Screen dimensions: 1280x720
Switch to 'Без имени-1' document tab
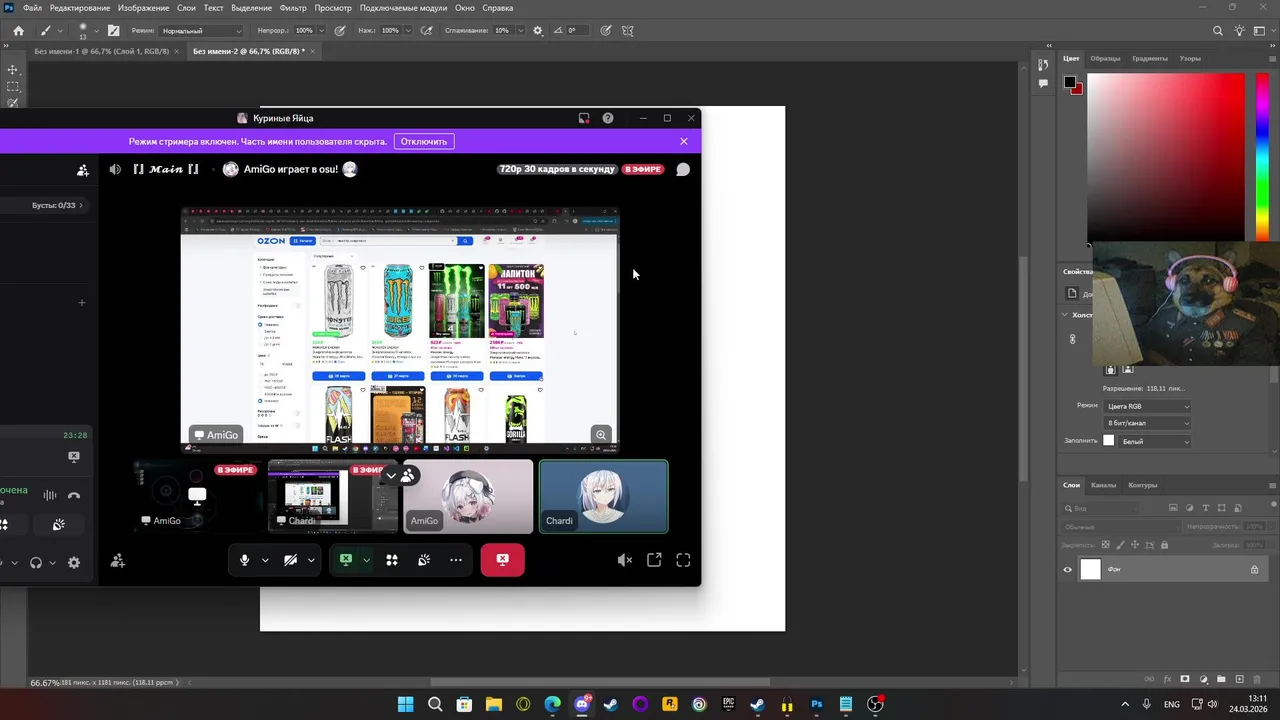pyautogui.click(x=101, y=51)
